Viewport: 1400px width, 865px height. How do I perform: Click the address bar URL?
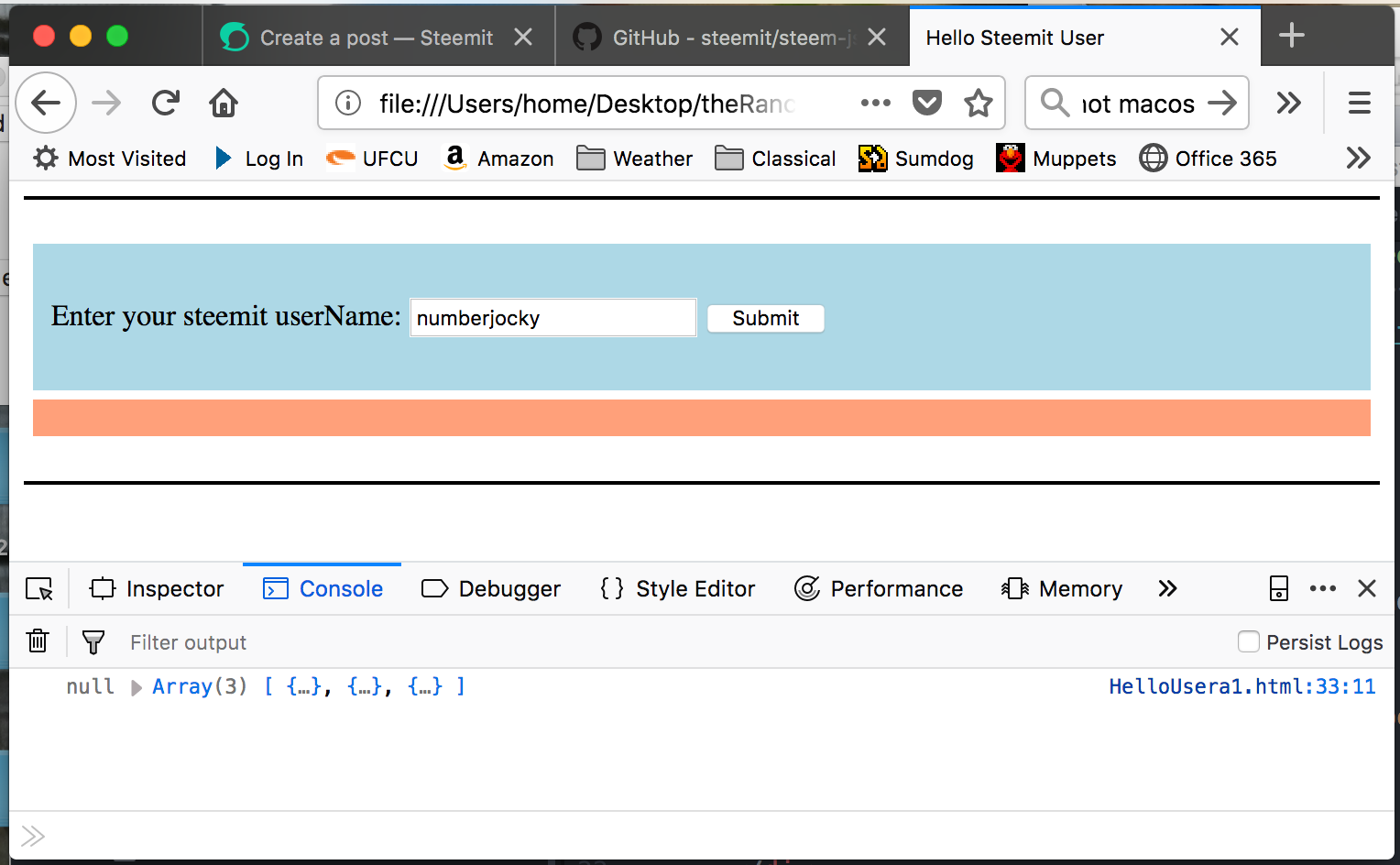(x=586, y=104)
